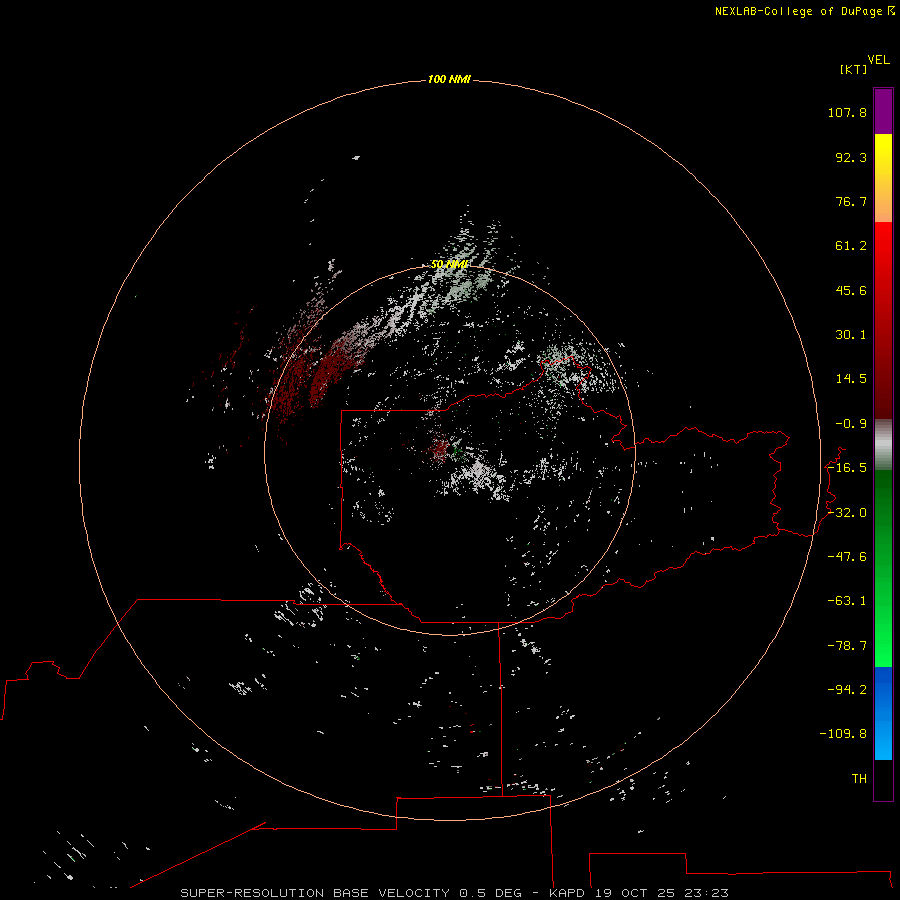Viewport: 900px width, 900px height.
Task: Click the -109.8 velocity scale value
Action: pyautogui.click(x=843, y=734)
